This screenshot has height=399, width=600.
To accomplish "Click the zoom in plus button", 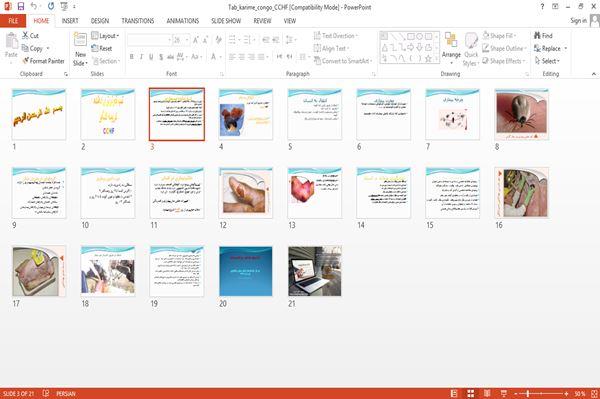I will tap(566, 394).
